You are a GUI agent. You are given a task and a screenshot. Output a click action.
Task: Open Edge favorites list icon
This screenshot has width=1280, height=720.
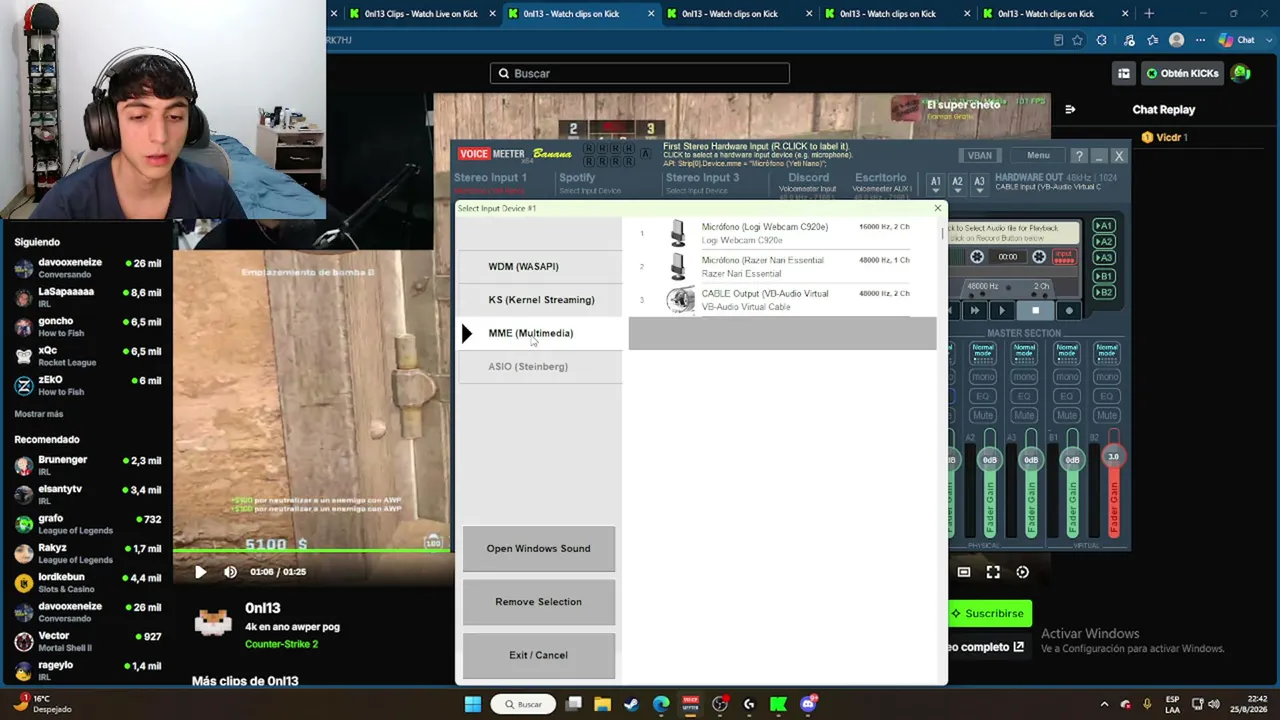pos(1152,40)
